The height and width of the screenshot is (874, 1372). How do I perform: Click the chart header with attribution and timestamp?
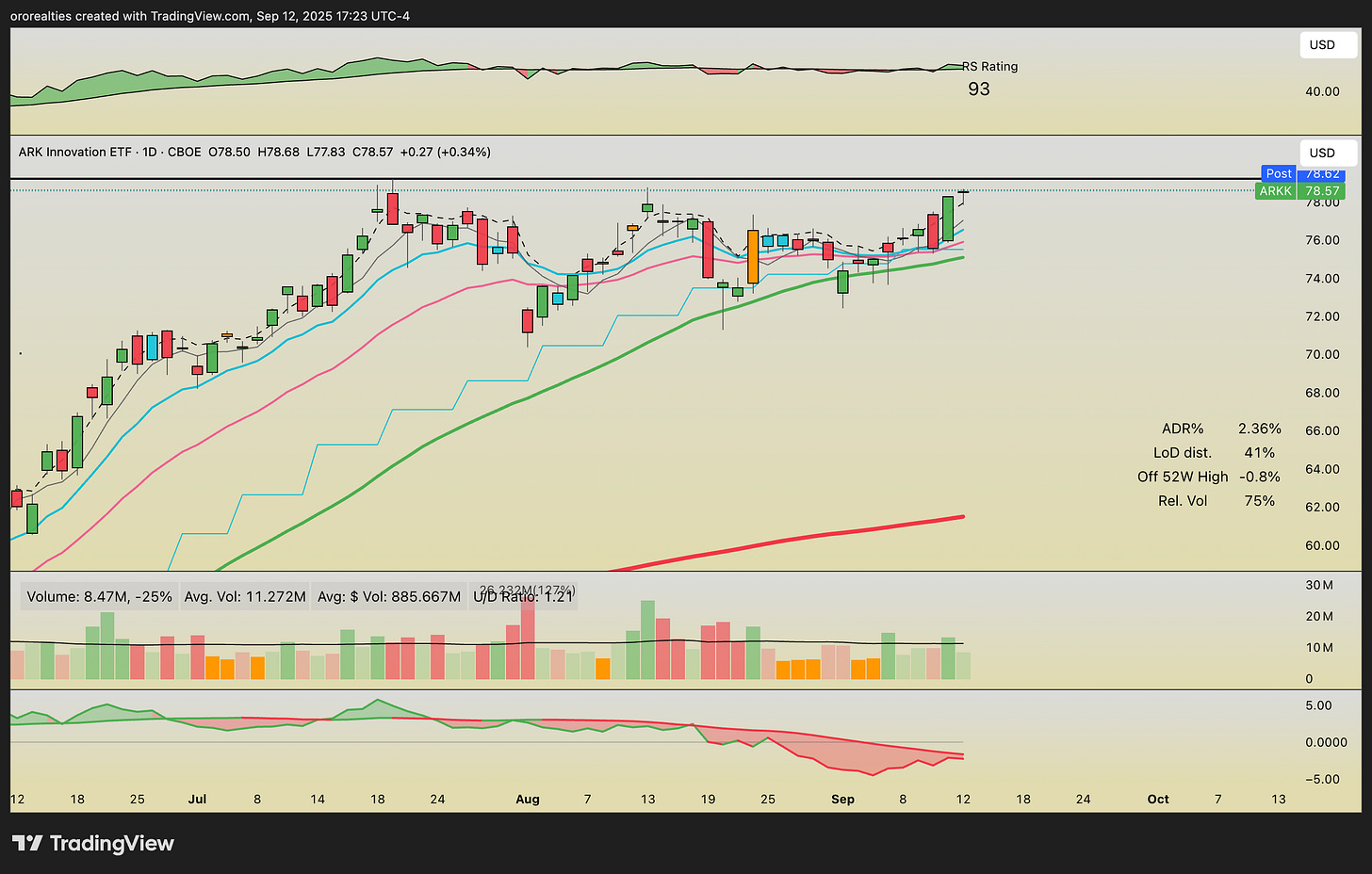210,16
